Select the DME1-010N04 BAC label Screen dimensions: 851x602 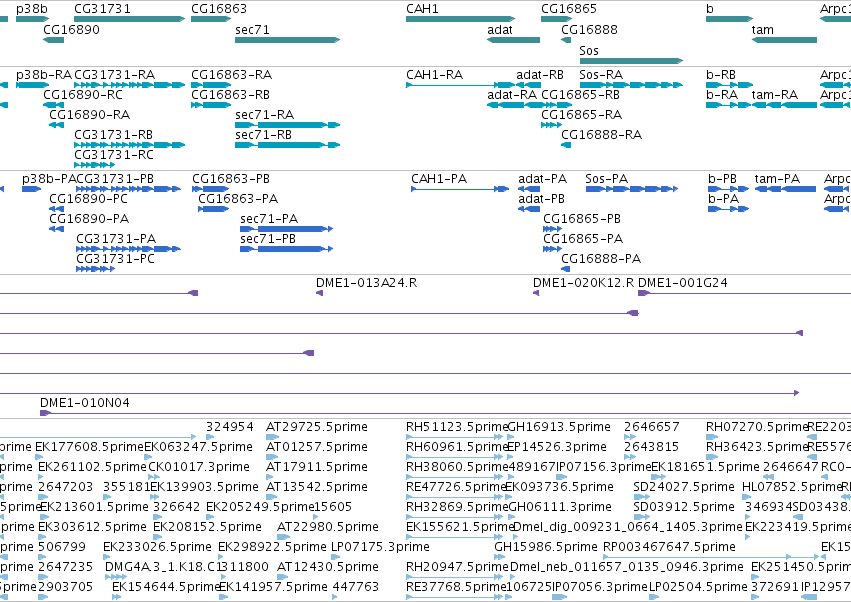pyautogui.click(x=85, y=403)
